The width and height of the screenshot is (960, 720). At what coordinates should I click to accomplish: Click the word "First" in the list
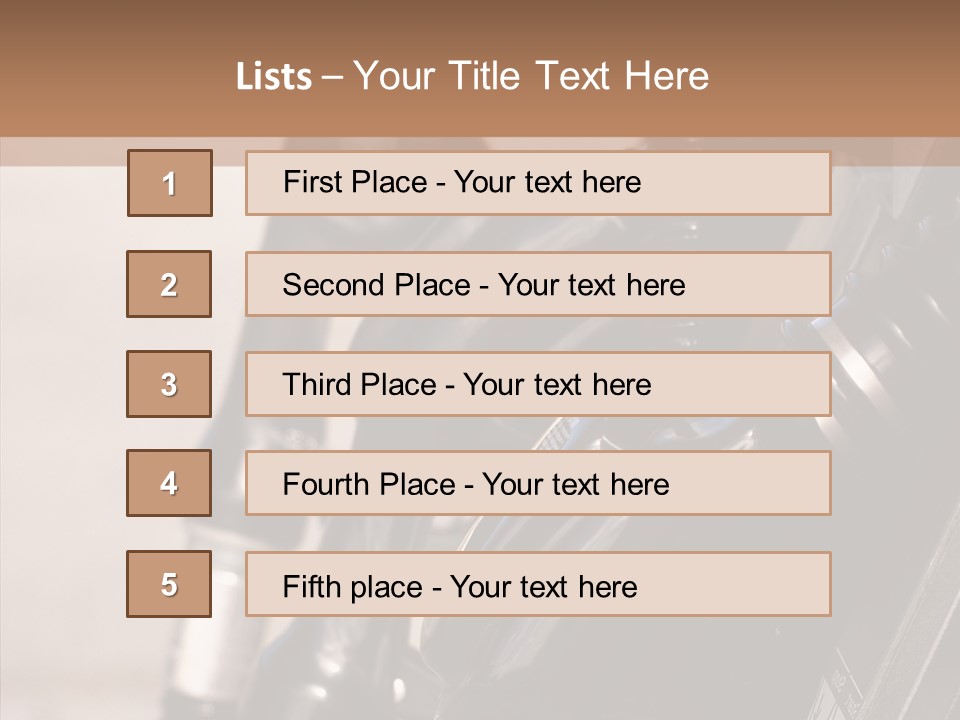[312, 182]
